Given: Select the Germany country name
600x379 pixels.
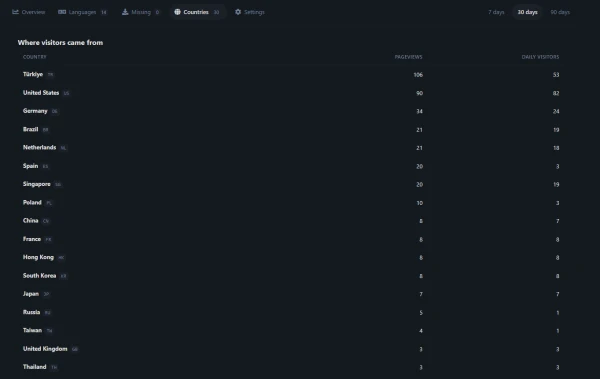Looking at the screenshot, I should point(35,111).
